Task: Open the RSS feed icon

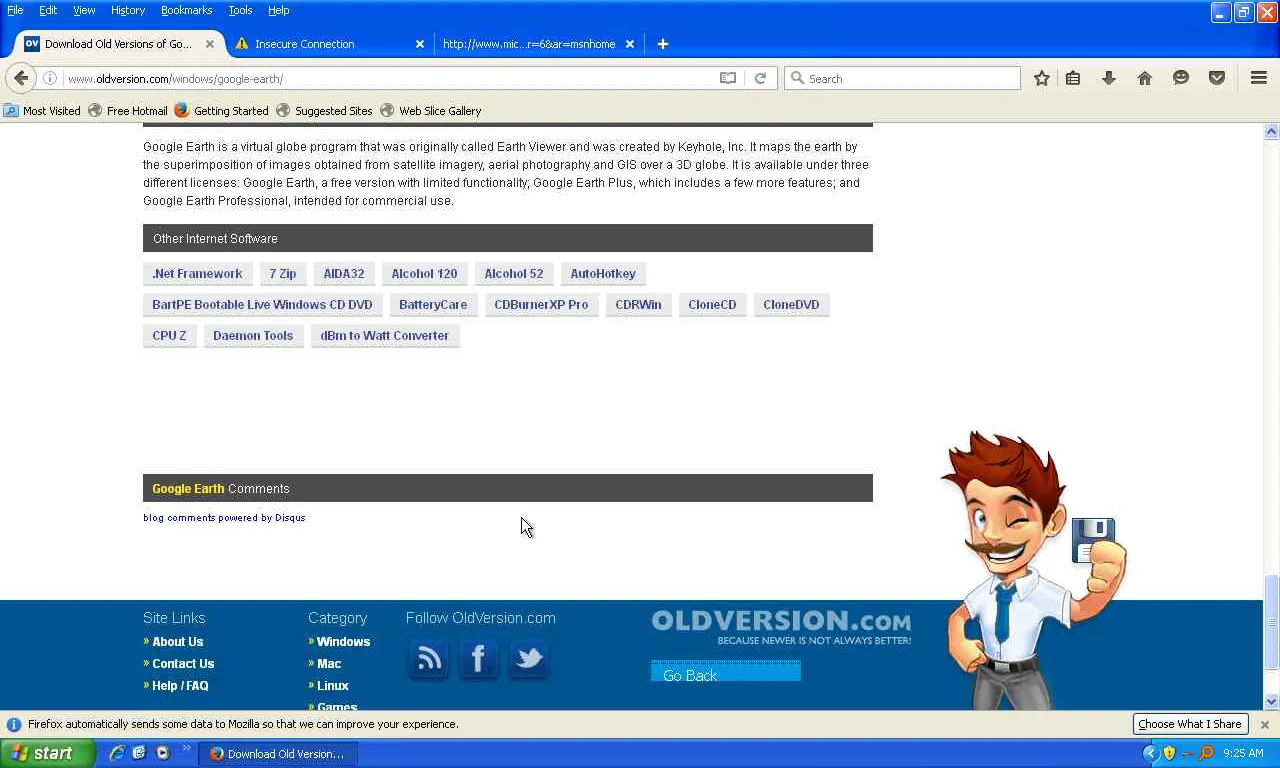Action: pyautogui.click(x=429, y=659)
